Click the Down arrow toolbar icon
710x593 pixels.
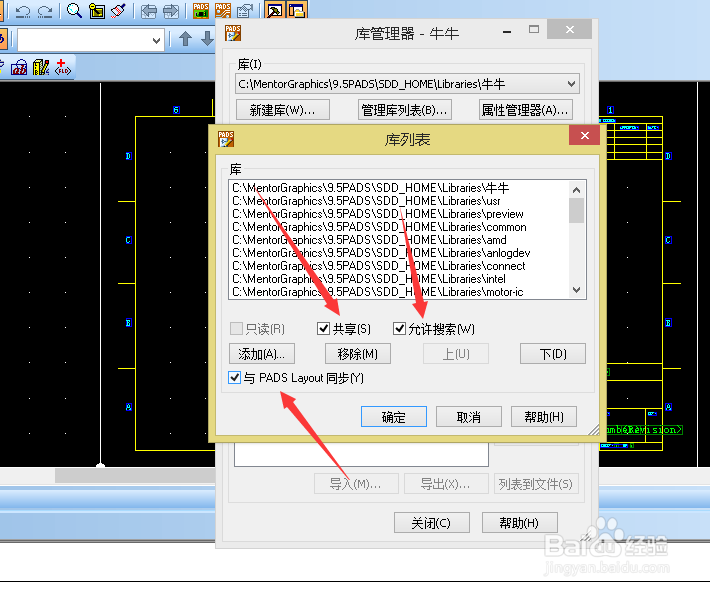pos(207,38)
